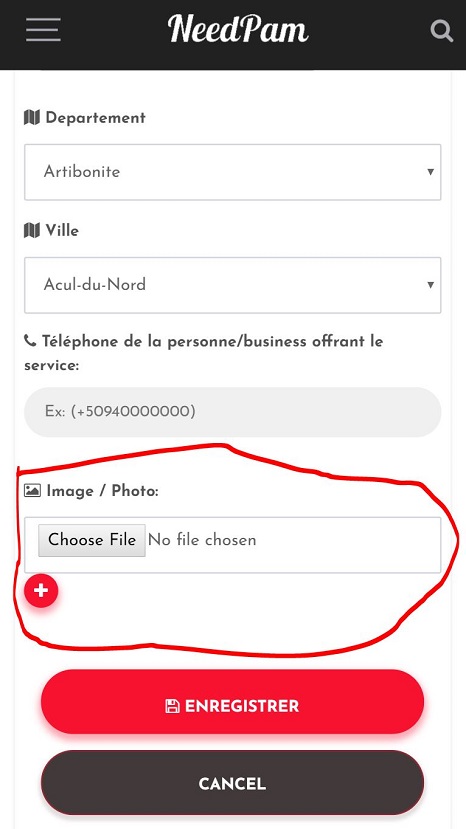Viewport: 466px width, 829px height.
Task: Click the red plus add-image button
Action: click(41, 591)
